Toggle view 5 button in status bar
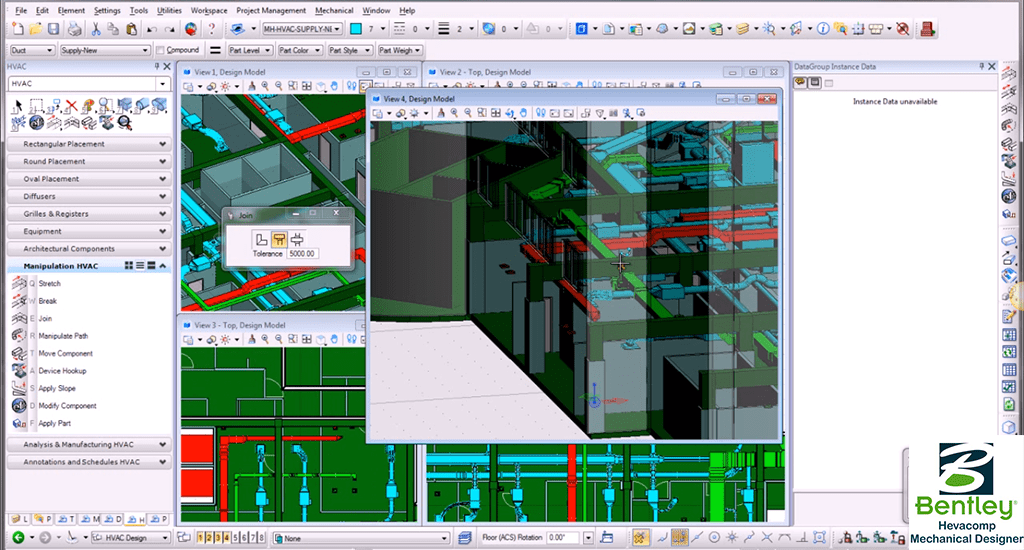The image size is (1024, 550). pos(235,538)
